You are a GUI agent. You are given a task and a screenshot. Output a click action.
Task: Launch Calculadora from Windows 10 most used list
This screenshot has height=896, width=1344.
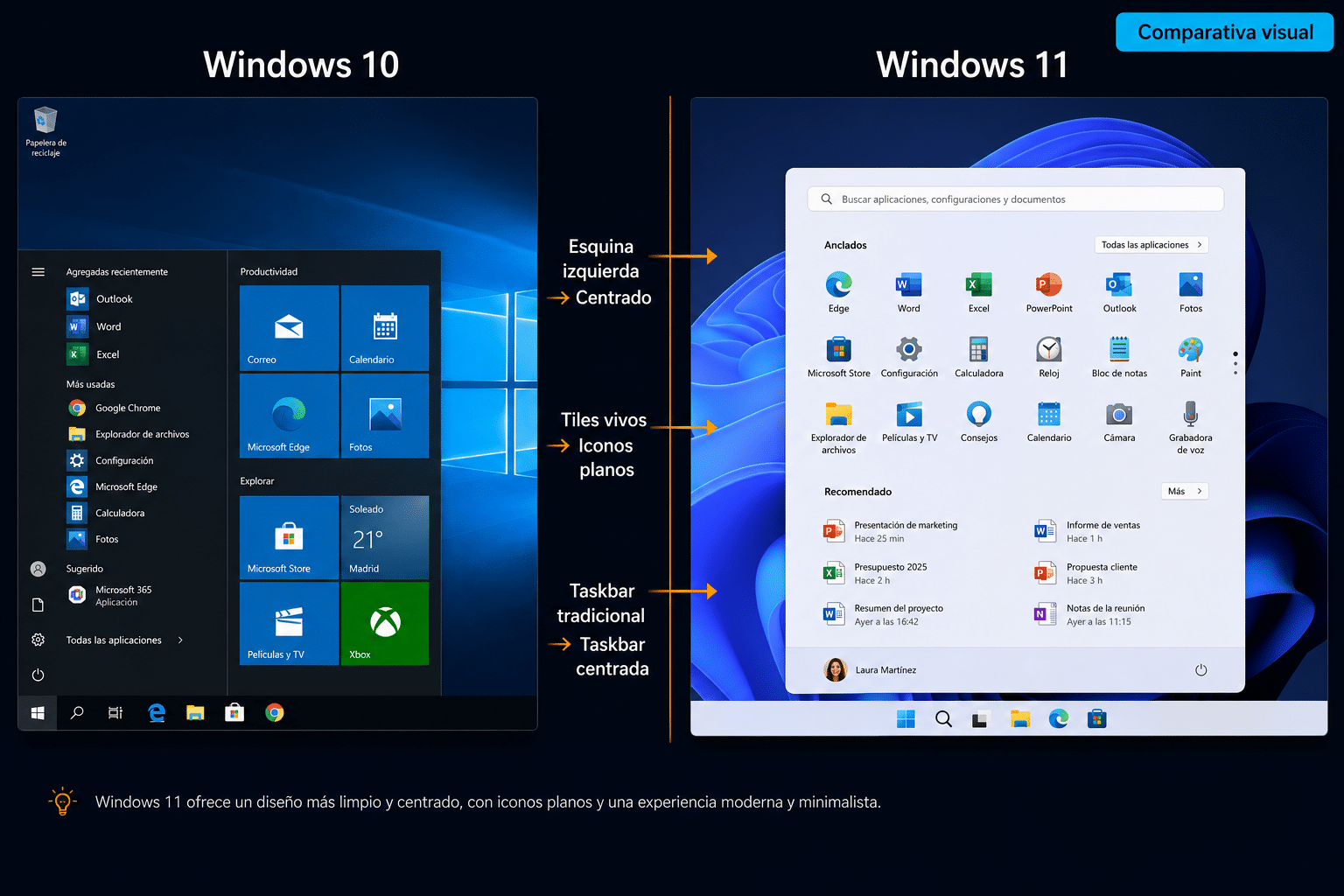(107, 513)
